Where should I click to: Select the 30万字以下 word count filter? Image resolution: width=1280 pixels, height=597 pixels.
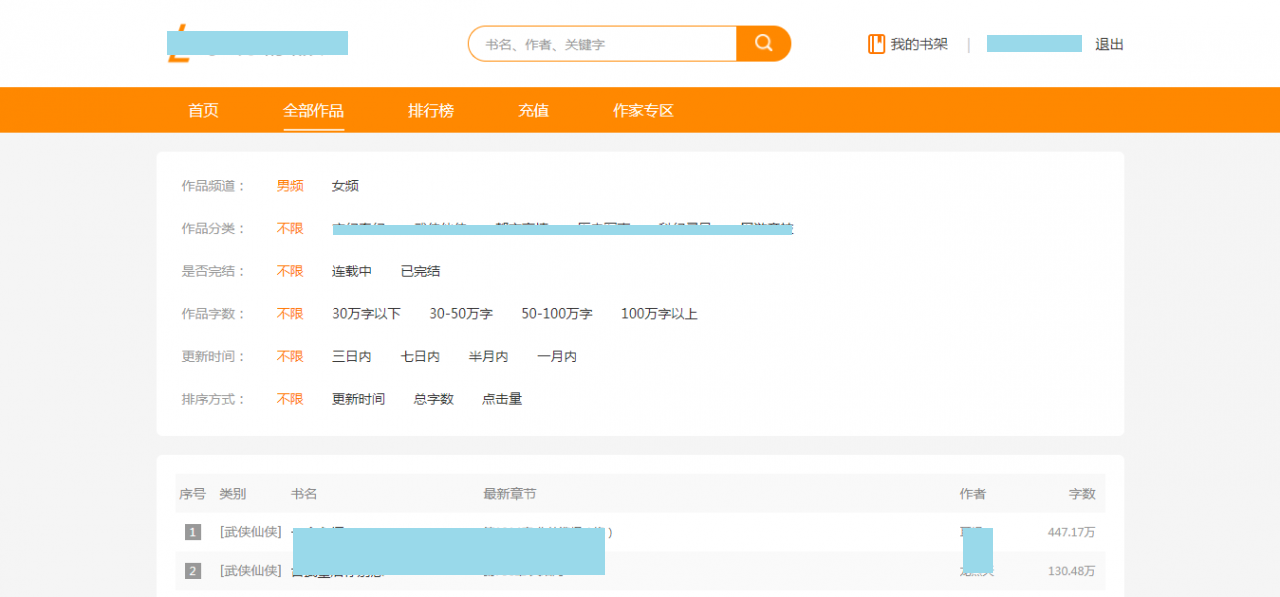[x=366, y=314]
